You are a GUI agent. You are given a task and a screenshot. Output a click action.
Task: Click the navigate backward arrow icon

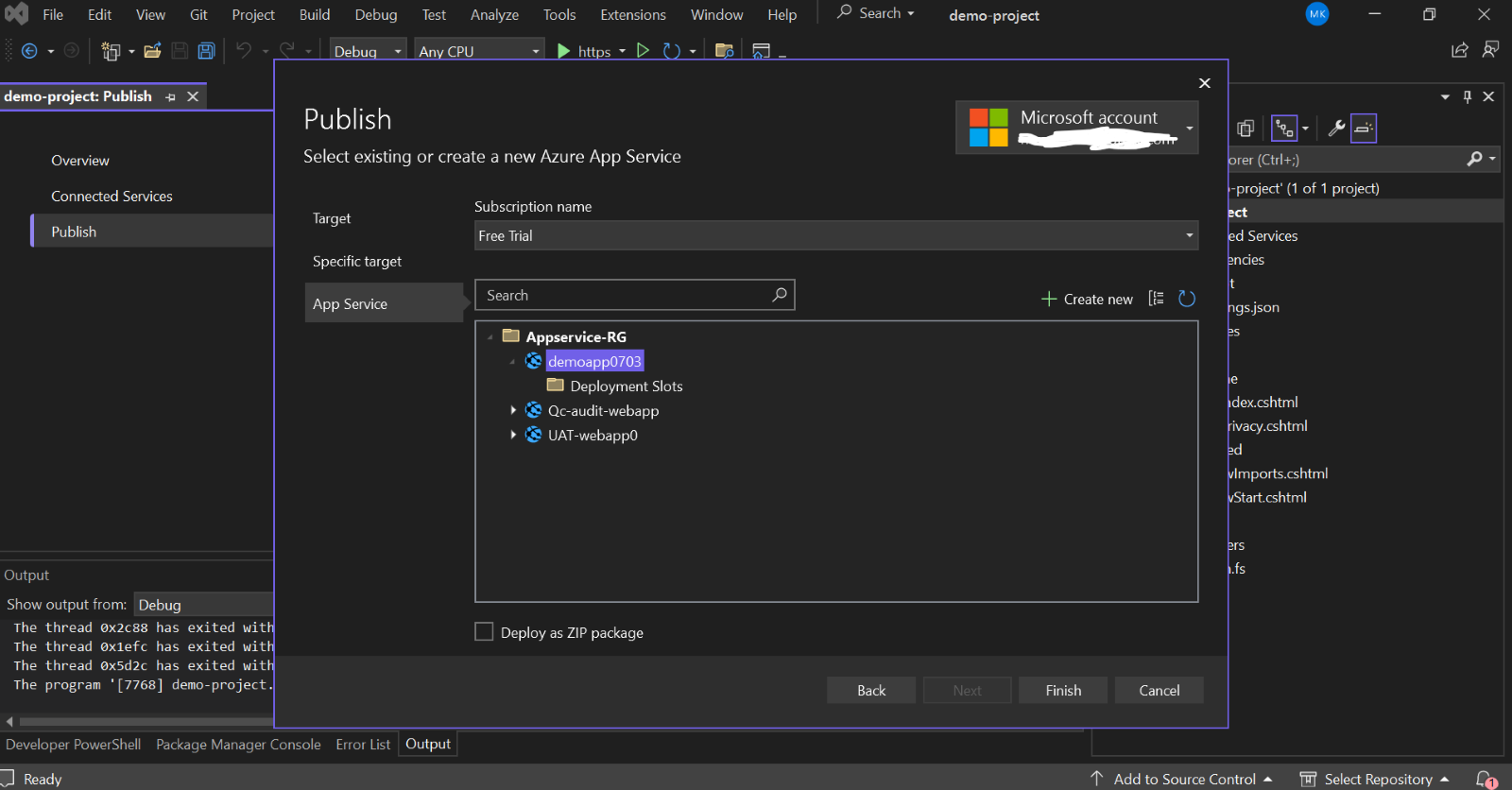pos(29,51)
